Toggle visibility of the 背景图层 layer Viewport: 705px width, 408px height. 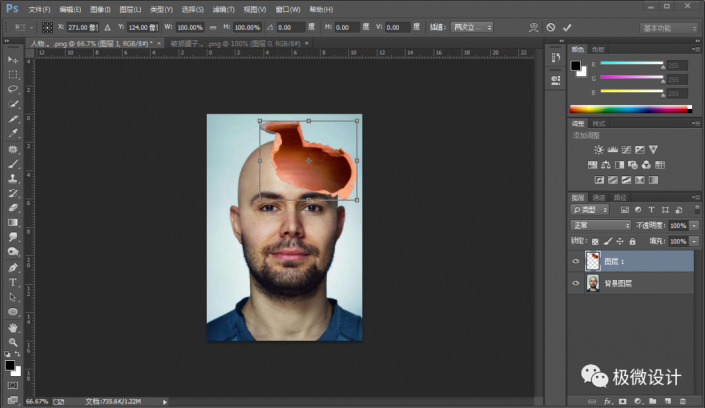(x=575, y=284)
